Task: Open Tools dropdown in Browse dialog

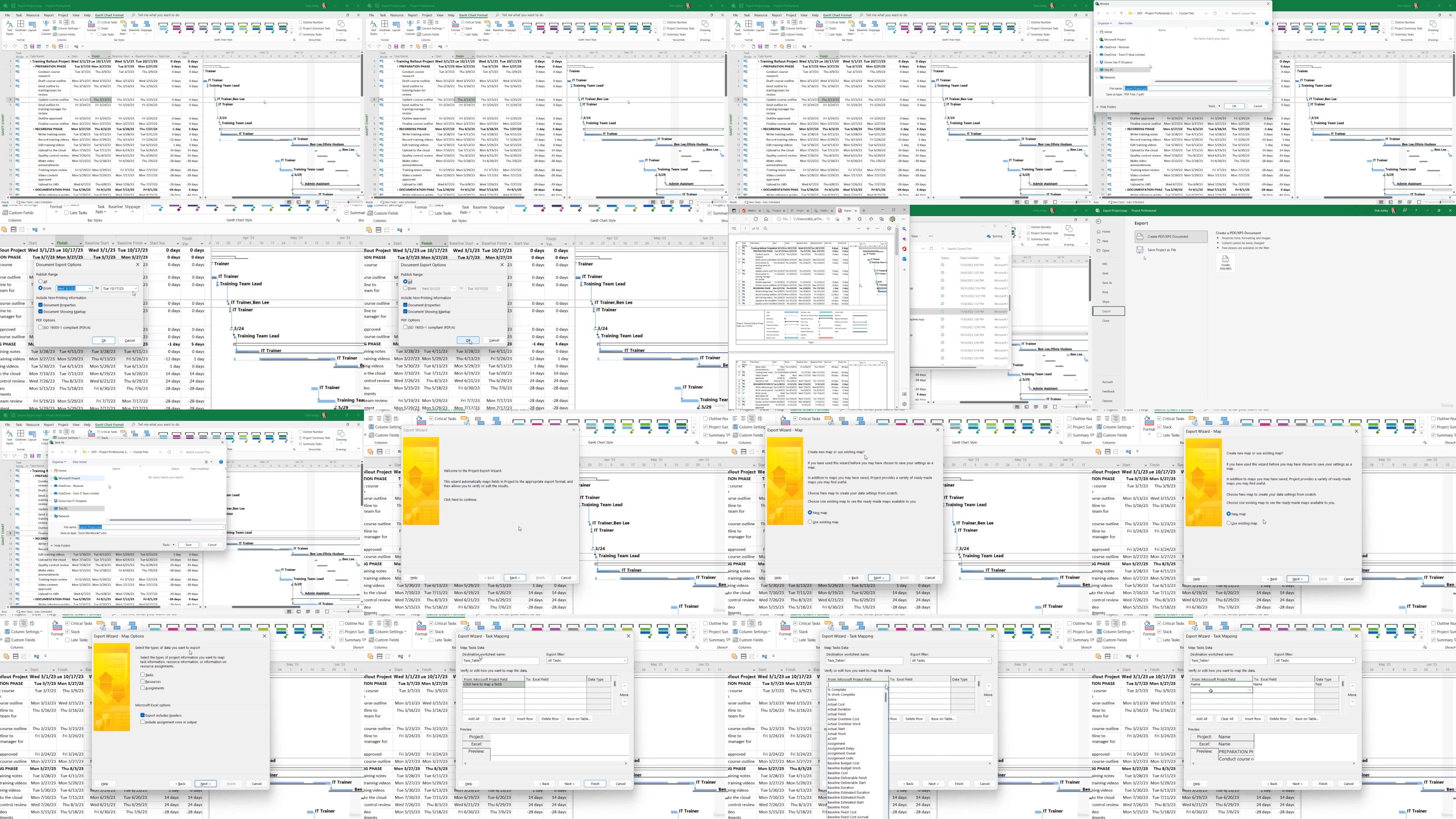Action: [1214, 106]
